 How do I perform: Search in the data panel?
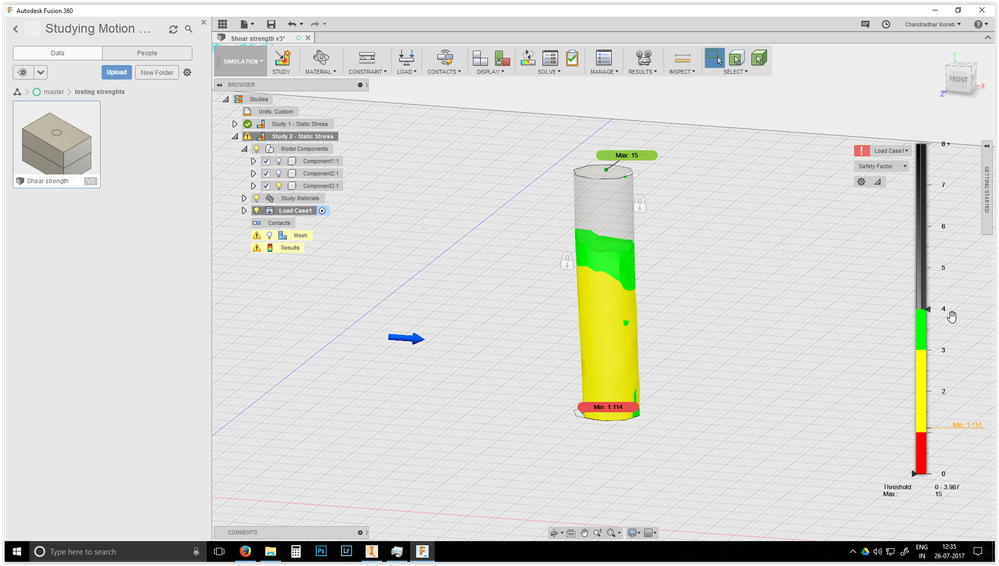(x=189, y=29)
